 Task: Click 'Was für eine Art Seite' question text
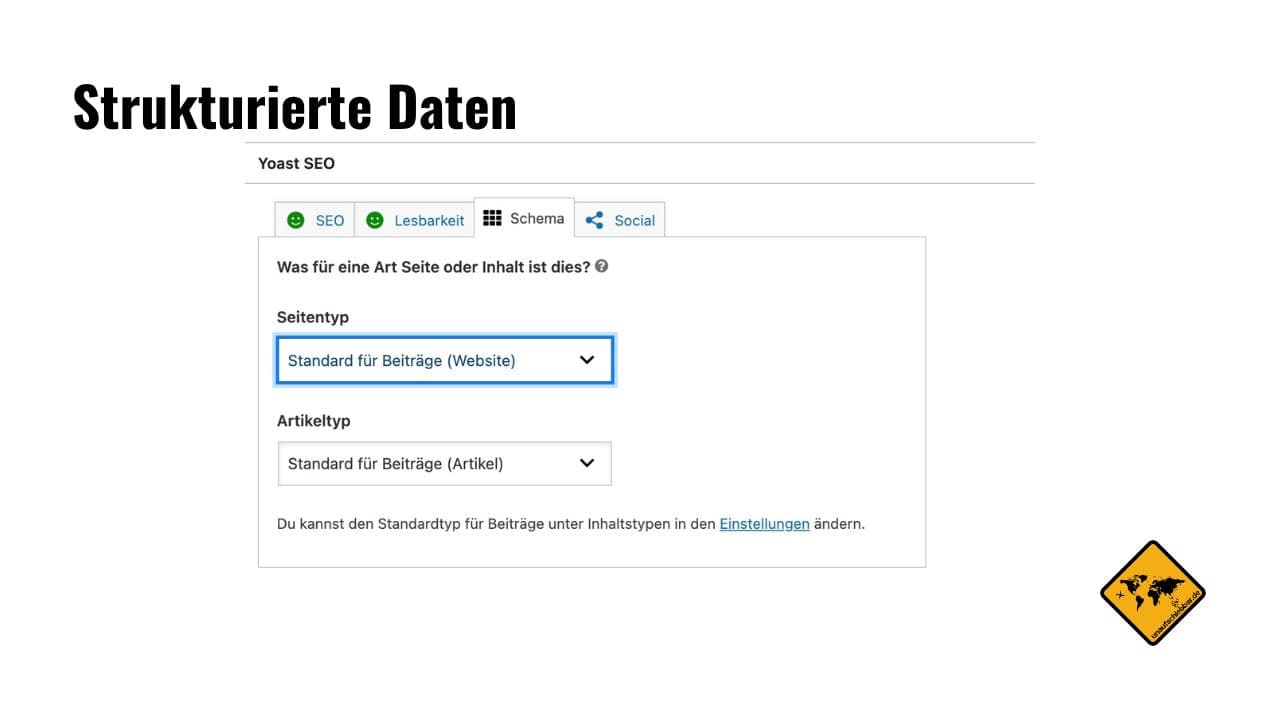pyautogui.click(x=433, y=267)
